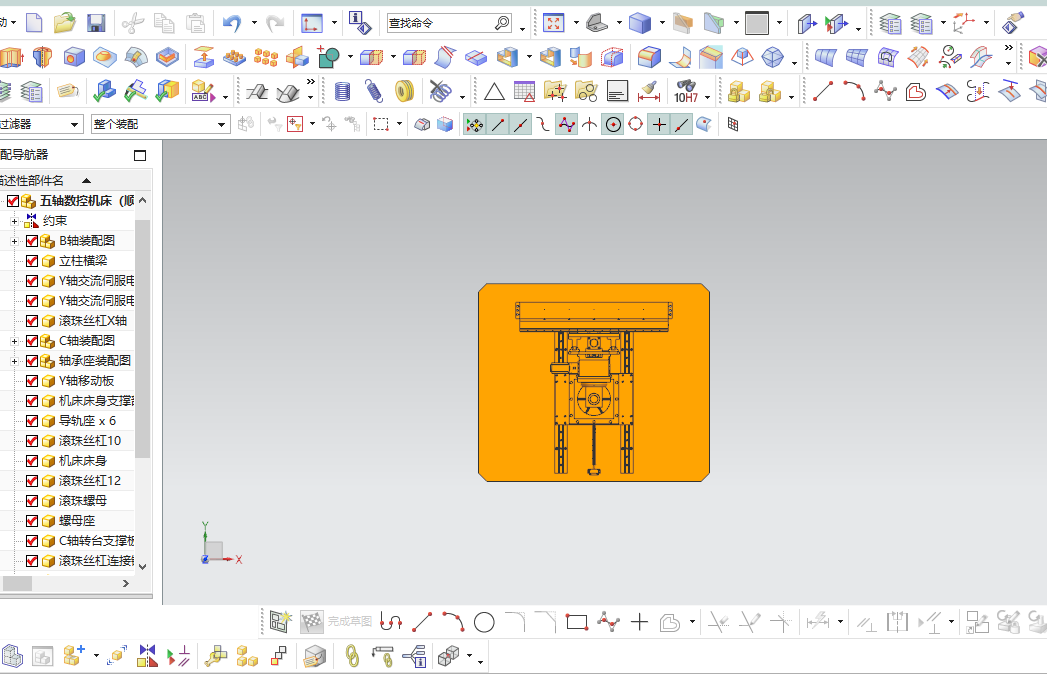Click the calendar table icon
The height and width of the screenshot is (675, 1047).
524,91
